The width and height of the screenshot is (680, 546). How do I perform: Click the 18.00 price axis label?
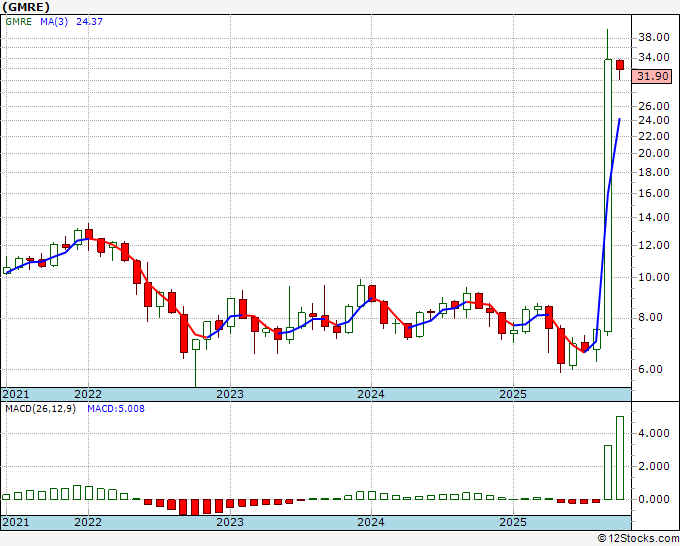[653, 172]
